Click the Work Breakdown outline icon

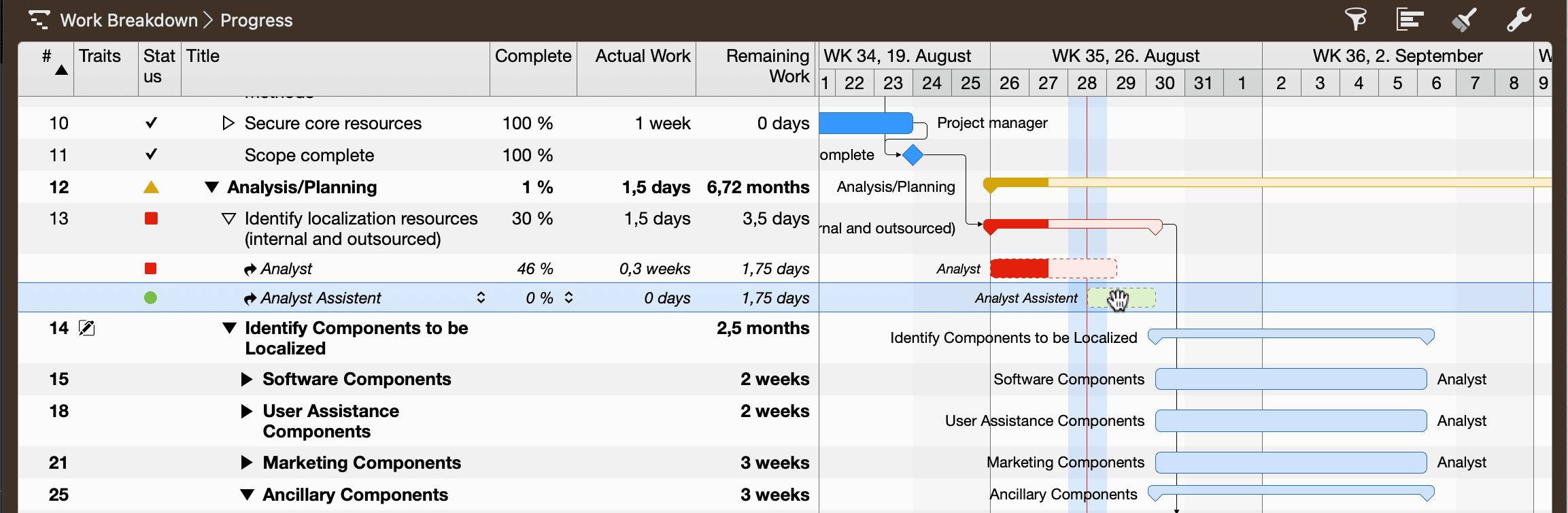coord(39,20)
